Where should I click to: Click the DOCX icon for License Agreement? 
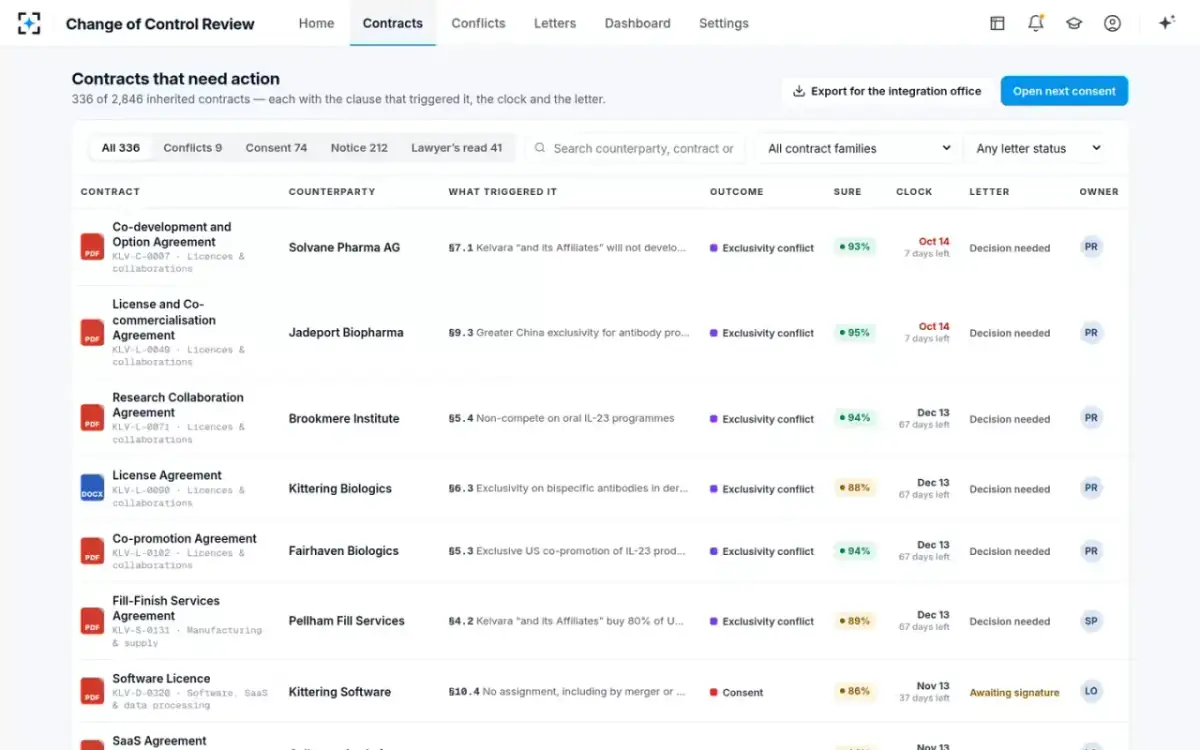tap(92, 488)
